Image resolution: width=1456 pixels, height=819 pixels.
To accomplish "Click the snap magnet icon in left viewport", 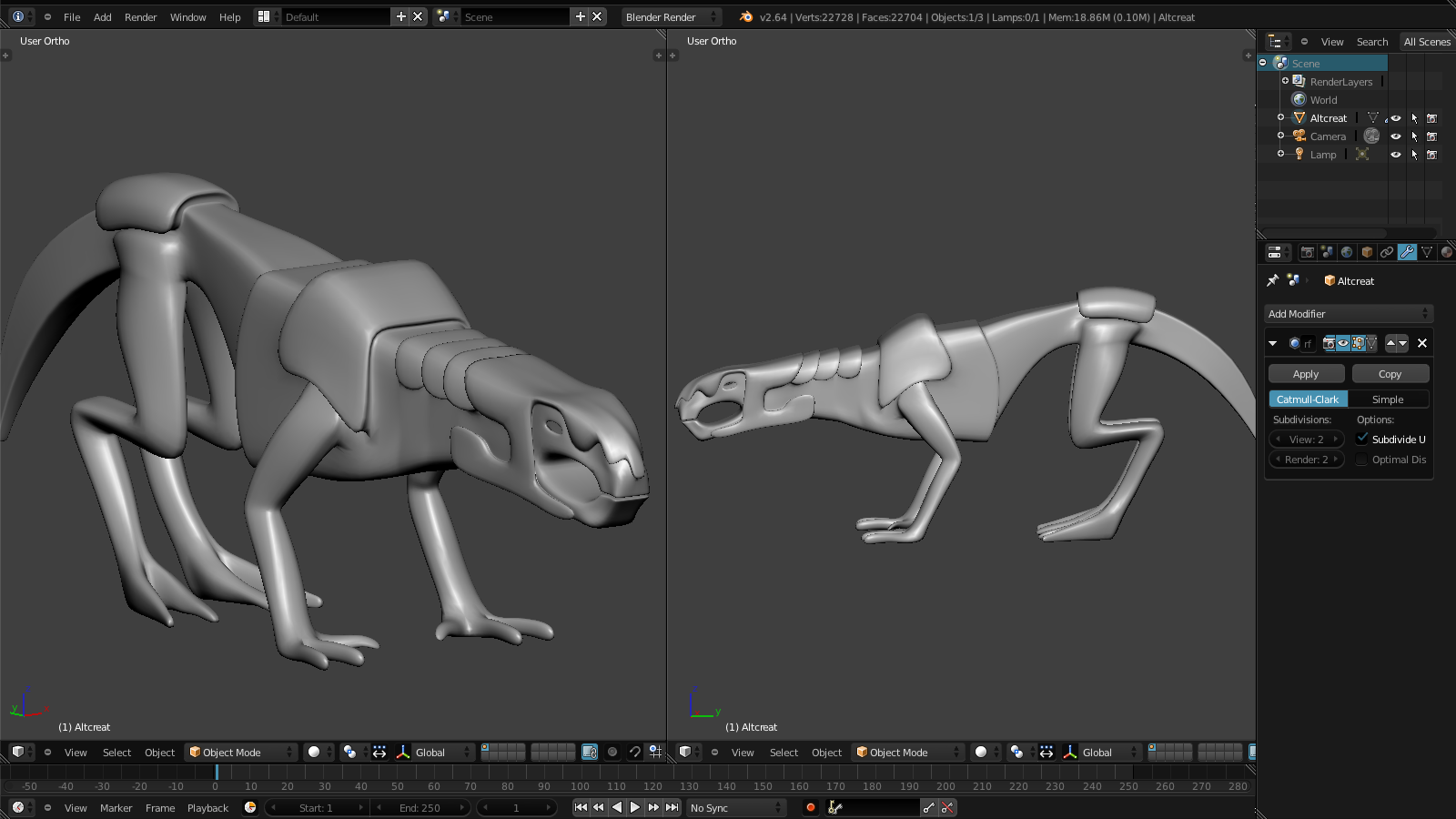I will point(634,752).
